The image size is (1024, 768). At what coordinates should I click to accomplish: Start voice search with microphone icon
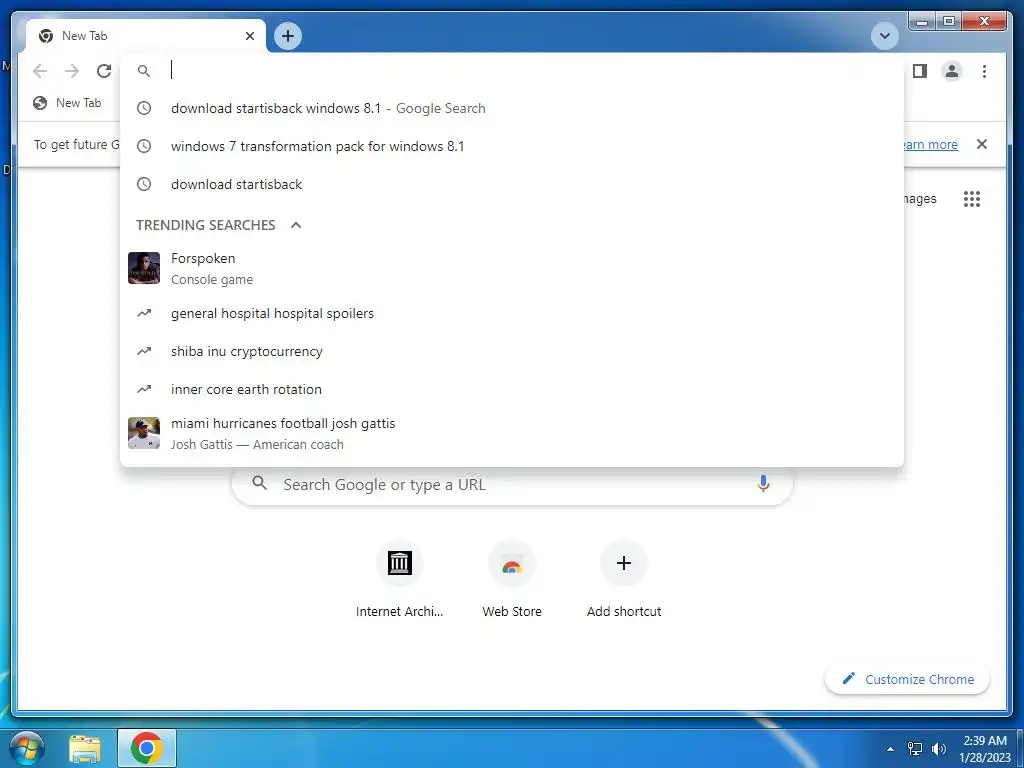(763, 484)
